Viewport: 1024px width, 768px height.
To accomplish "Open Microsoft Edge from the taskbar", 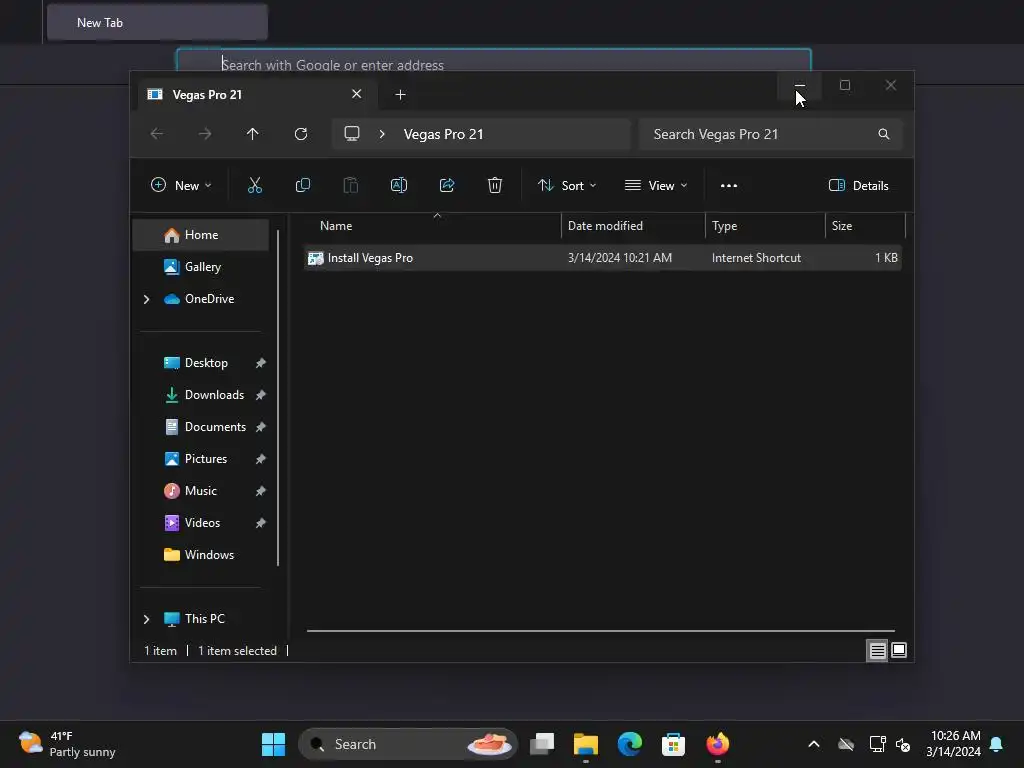I will [x=630, y=744].
